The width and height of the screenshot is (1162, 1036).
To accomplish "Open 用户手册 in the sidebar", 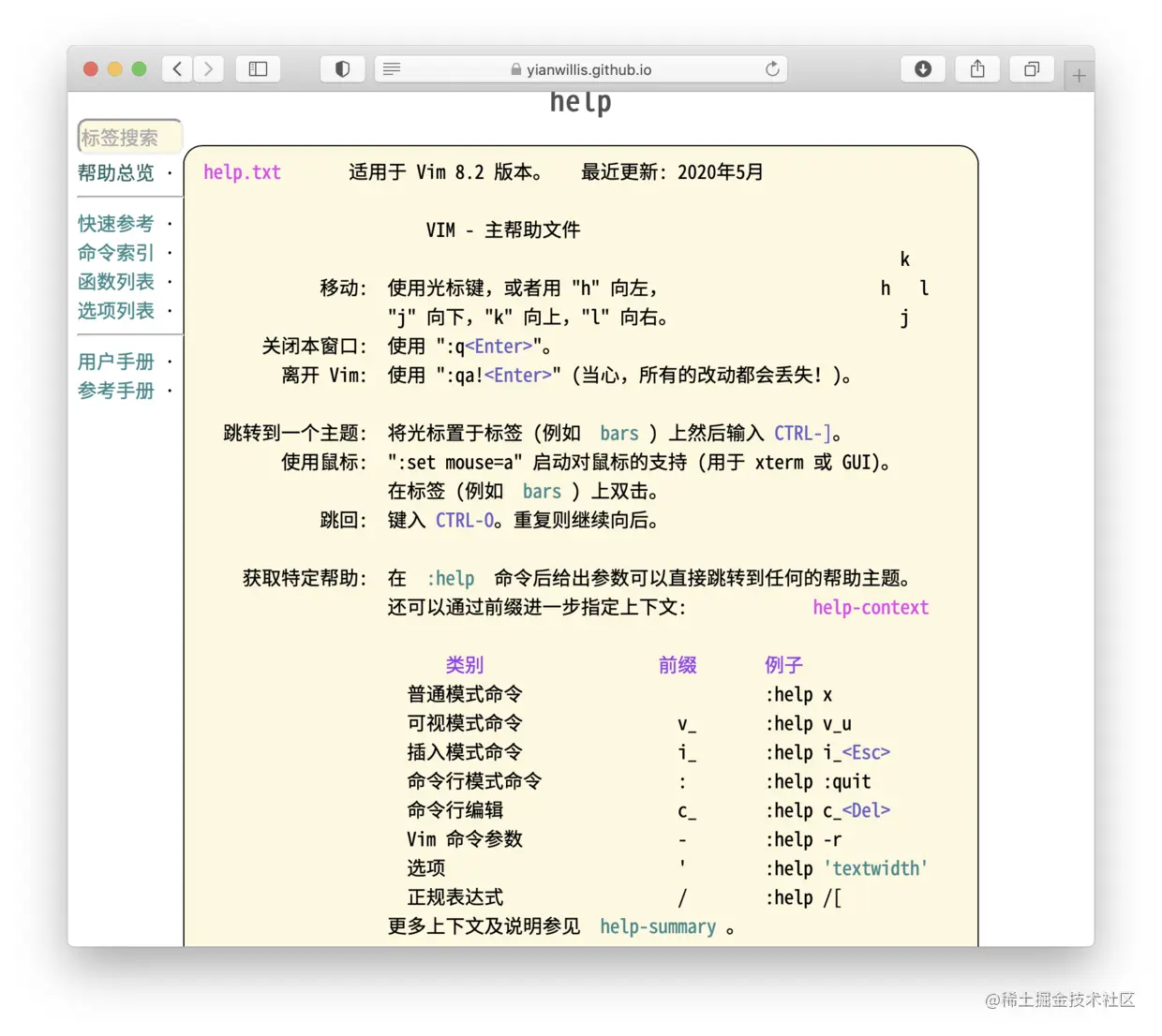I will pyautogui.click(x=116, y=362).
